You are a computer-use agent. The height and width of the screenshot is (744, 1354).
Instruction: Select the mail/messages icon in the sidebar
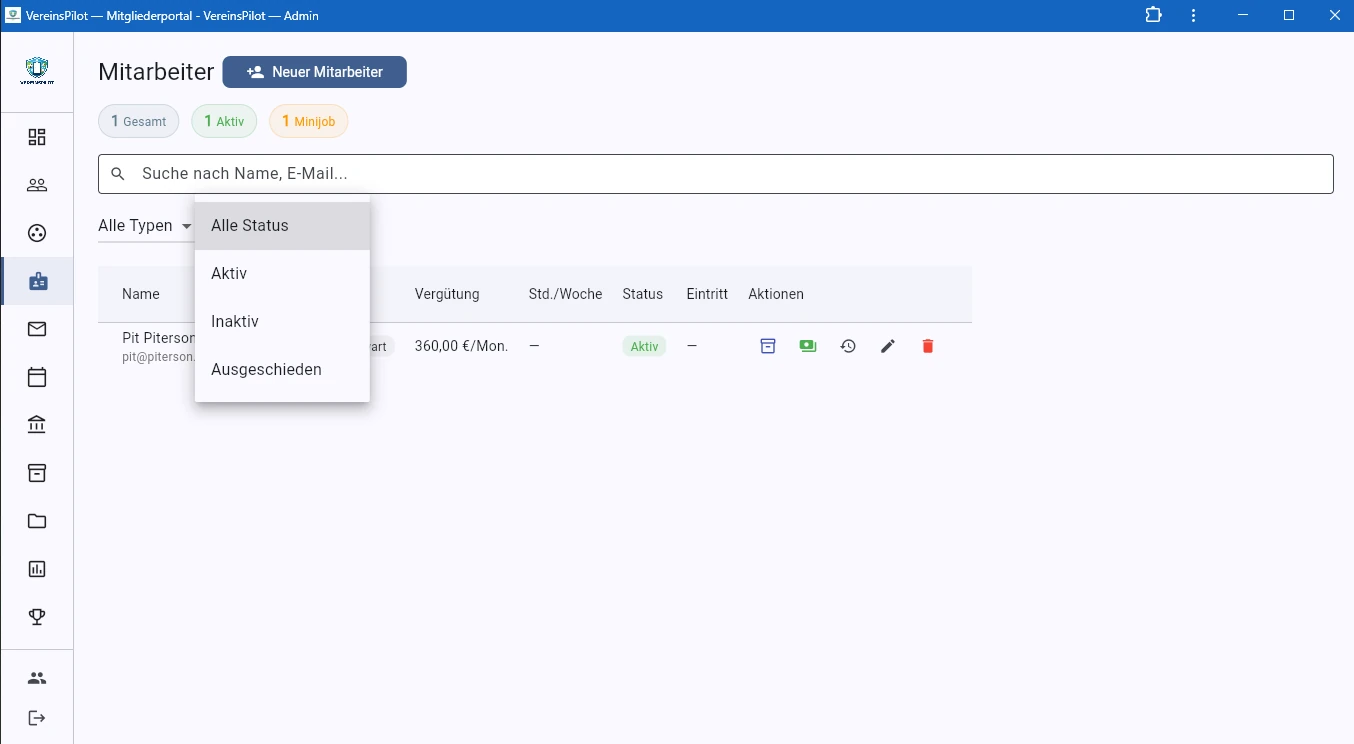coord(37,328)
